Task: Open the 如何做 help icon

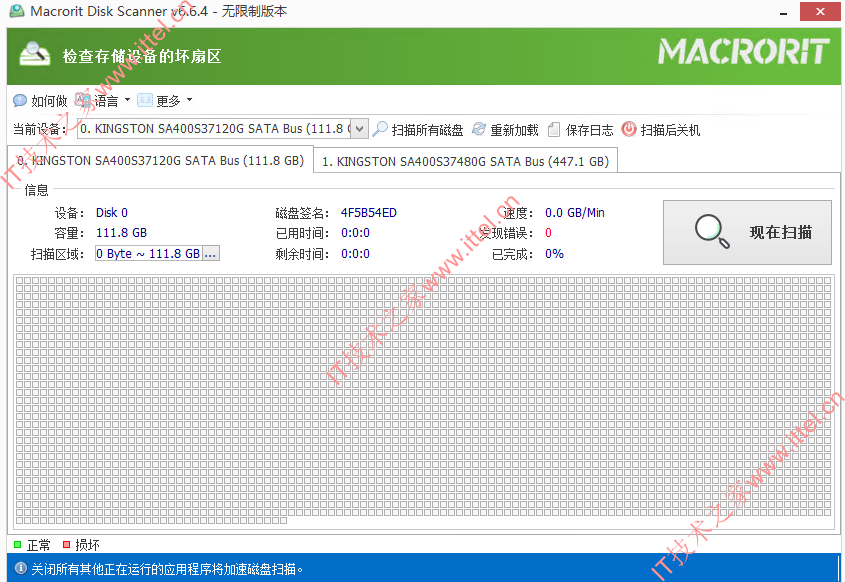Action: [x=20, y=101]
